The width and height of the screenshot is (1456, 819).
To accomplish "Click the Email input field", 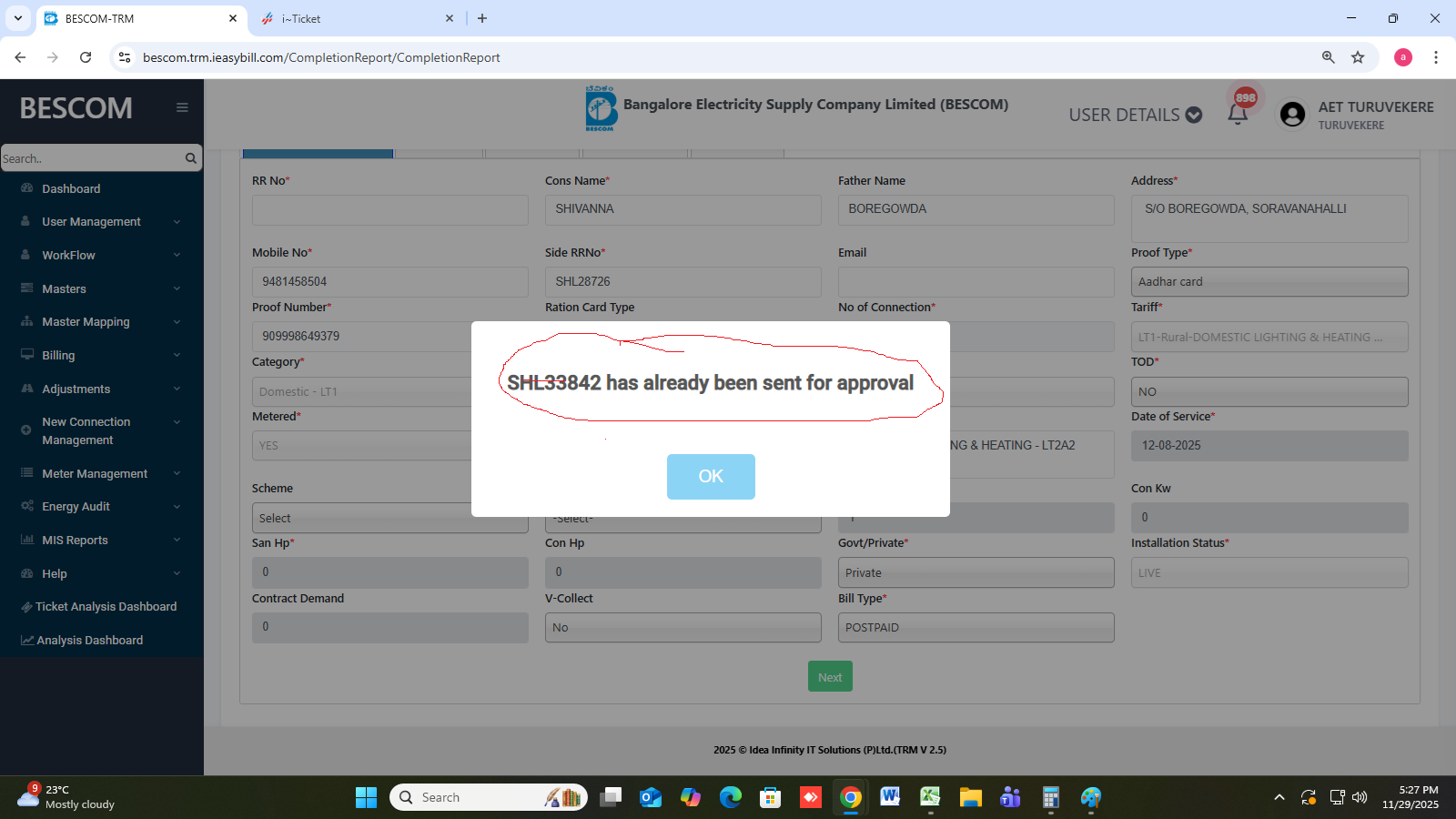I will pyautogui.click(x=976, y=282).
